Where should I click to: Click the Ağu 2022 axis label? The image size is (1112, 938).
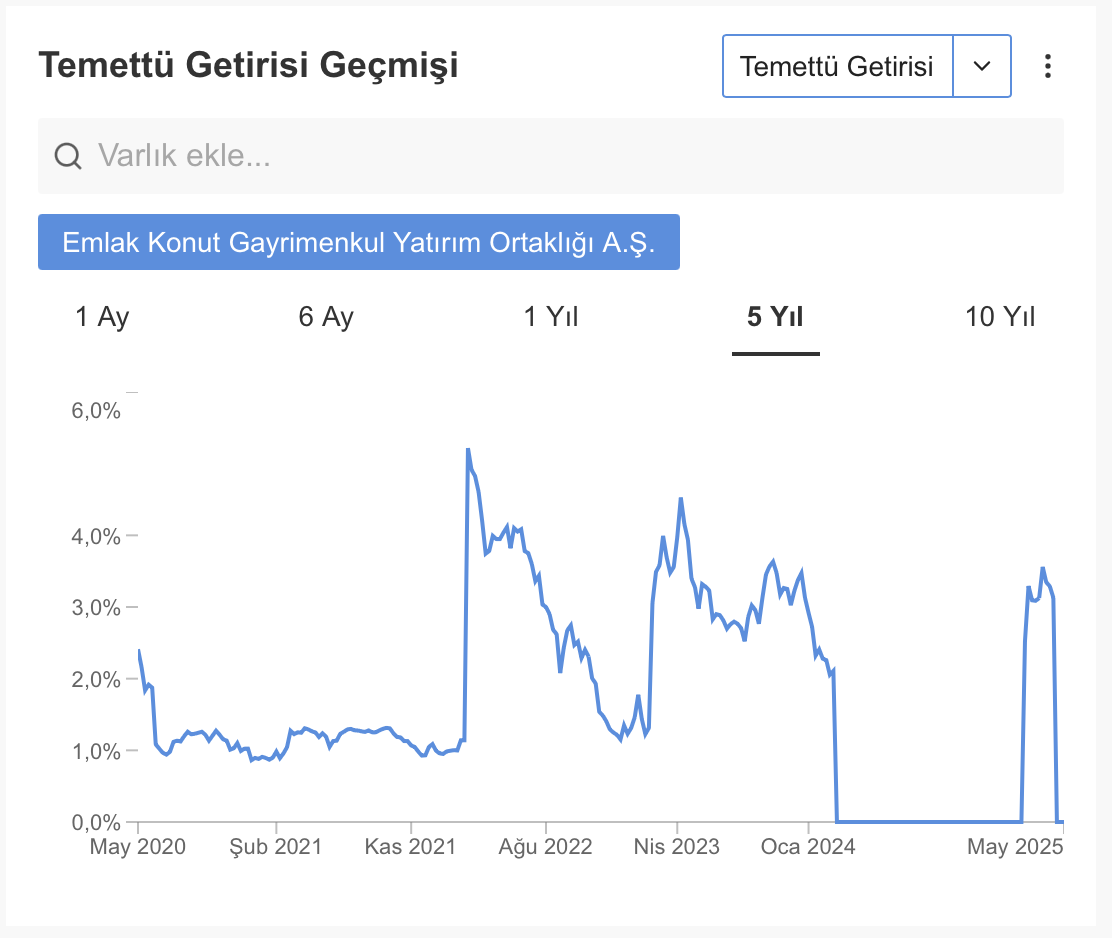pyautogui.click(x=545, y=847)
